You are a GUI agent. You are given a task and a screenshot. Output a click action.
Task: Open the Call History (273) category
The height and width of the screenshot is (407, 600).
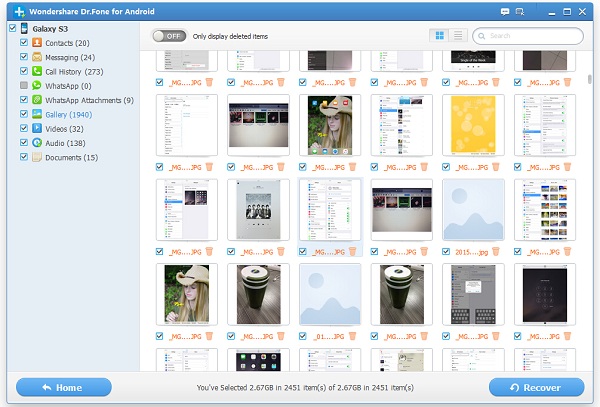[74, 72]
